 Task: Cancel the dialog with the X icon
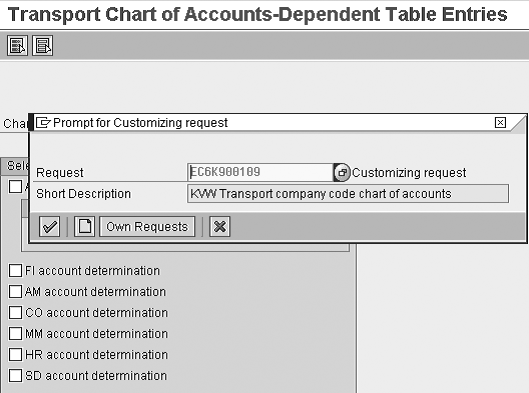[220, 226]
